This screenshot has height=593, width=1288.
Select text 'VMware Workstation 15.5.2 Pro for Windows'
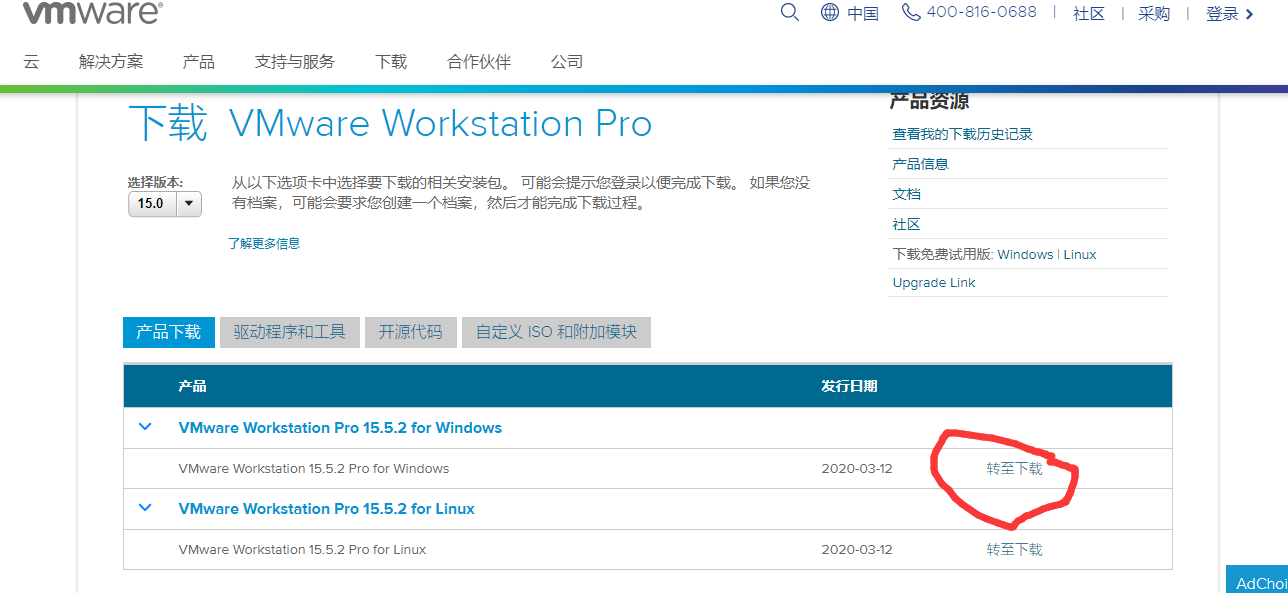pos(313,469)
